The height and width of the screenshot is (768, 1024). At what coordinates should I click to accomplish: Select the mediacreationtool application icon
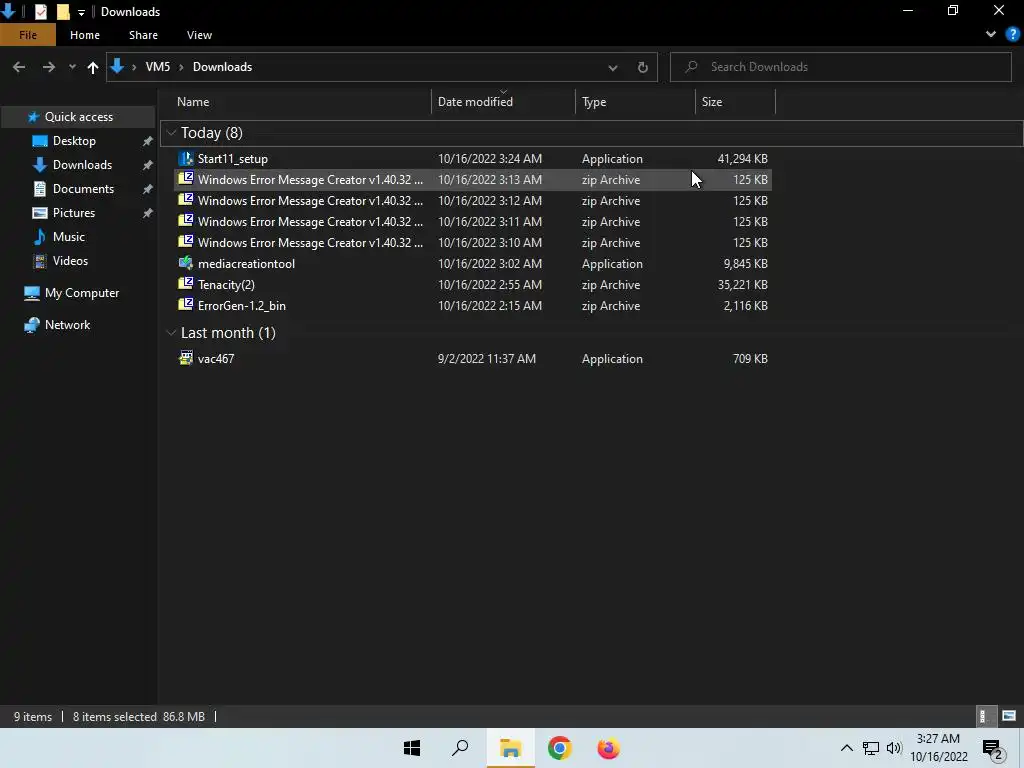pos(185,263)
